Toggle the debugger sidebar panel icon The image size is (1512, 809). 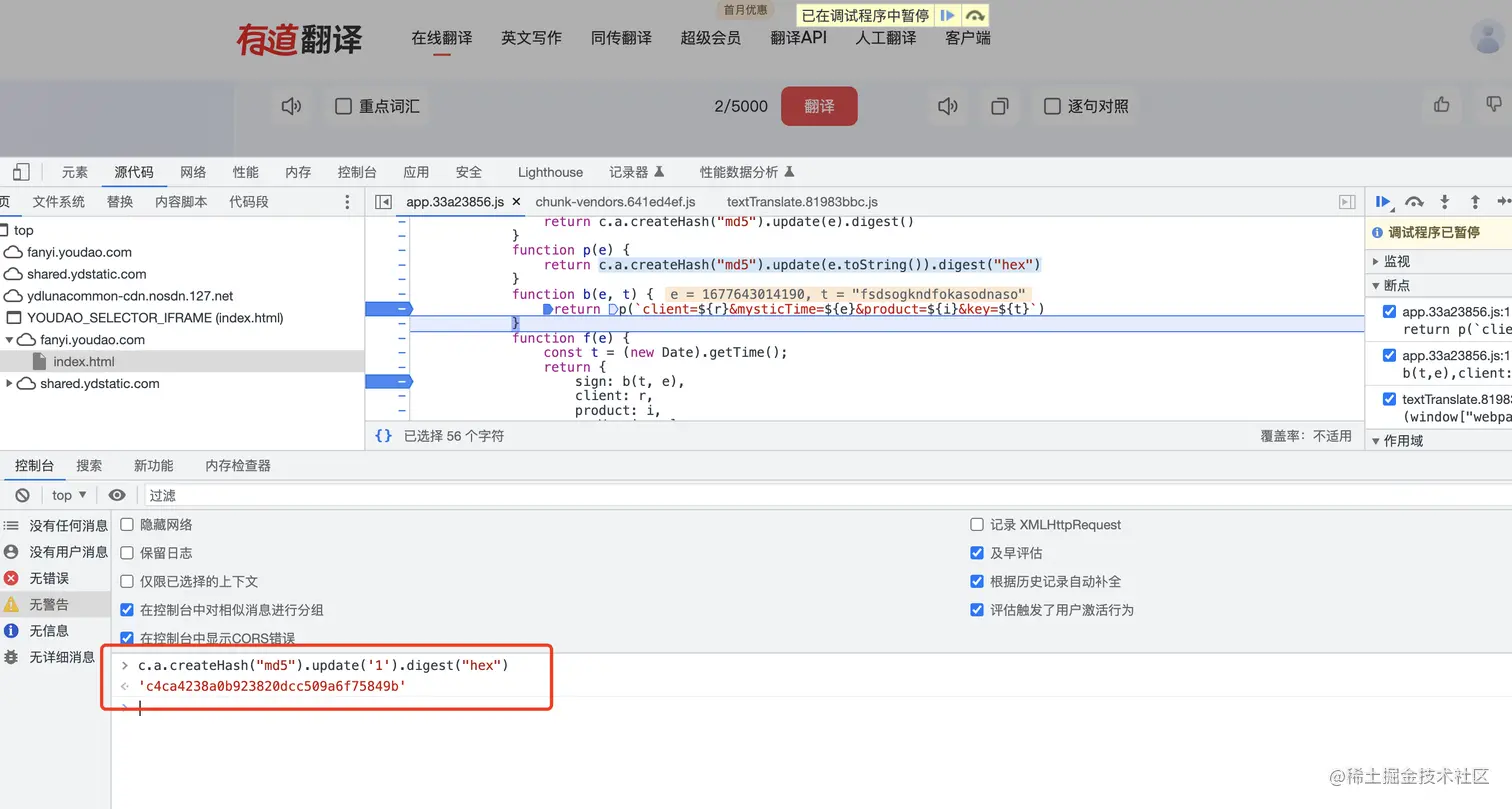[x=1347, y=202]
